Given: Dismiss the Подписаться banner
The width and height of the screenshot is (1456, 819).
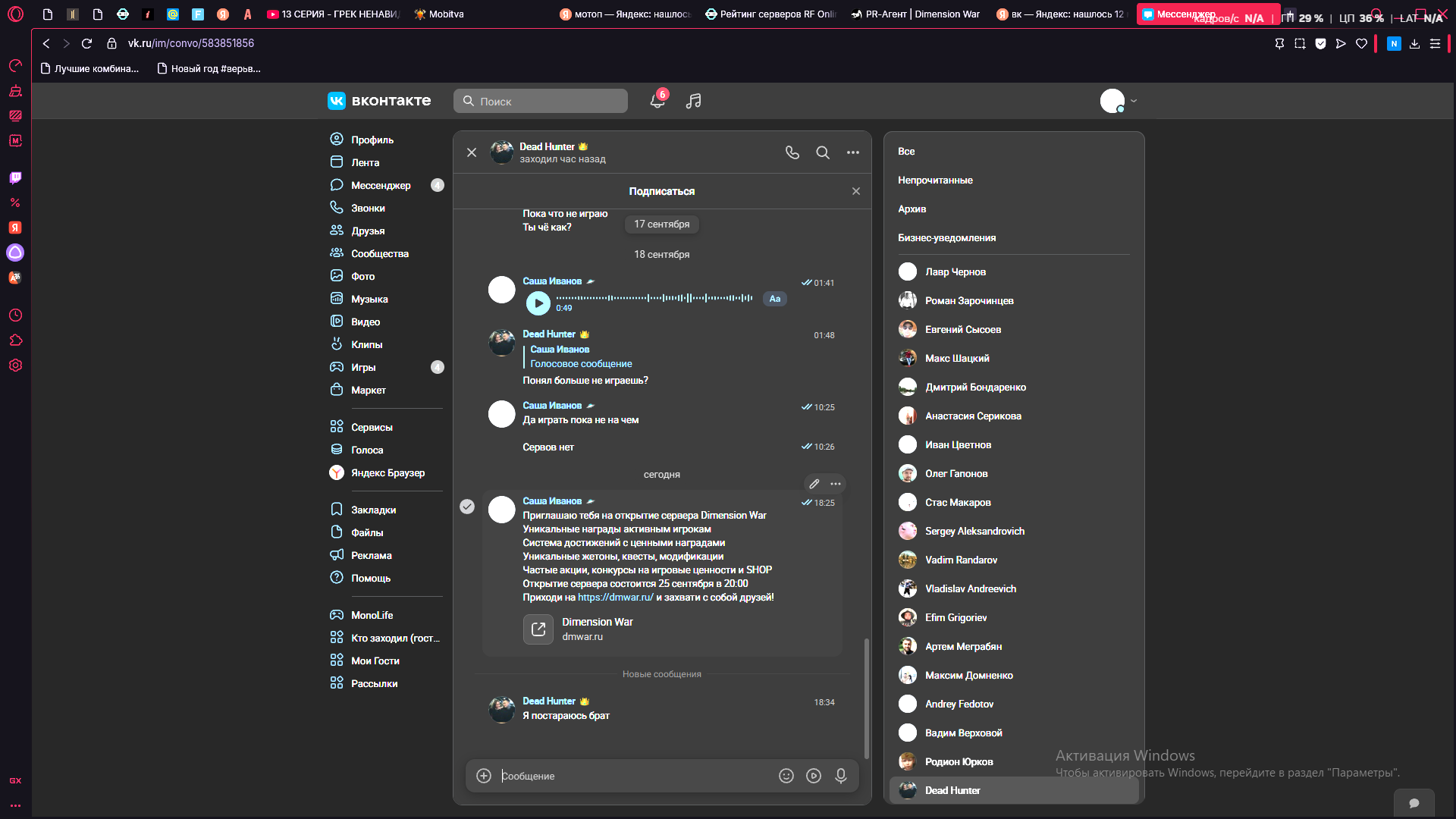Looking at the screenshot, I should [x=856, y=191].
